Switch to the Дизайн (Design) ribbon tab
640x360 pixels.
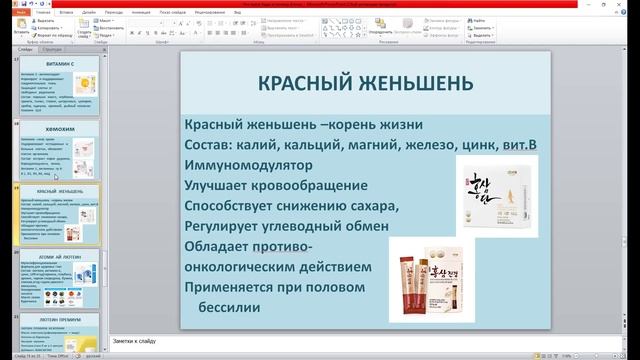pyautogui.click(x=89, y=12)
